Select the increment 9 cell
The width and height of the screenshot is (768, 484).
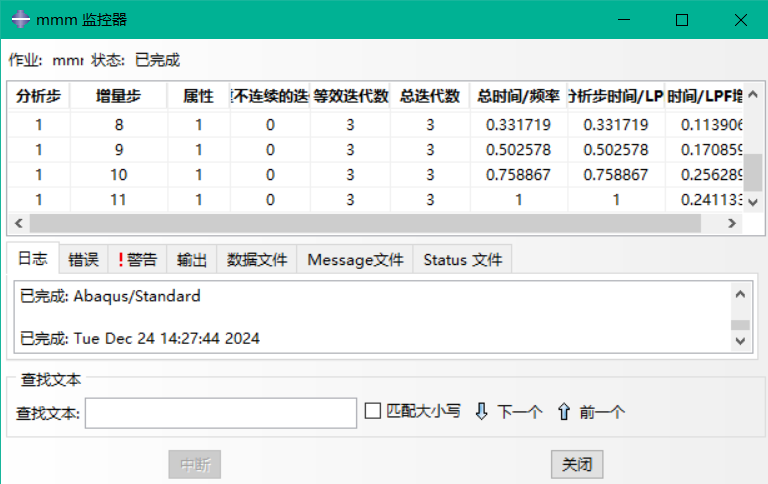[x=119, y=150]
